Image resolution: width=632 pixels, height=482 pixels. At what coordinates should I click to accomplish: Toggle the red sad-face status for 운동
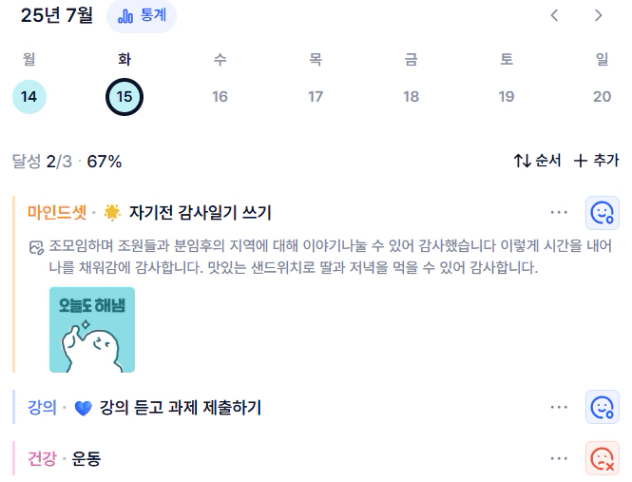(x=602, y=458)
